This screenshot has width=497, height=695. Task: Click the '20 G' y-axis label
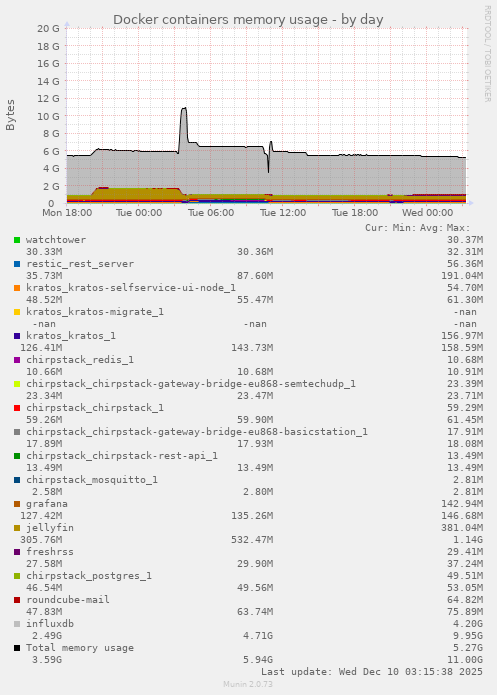[x=48, y=29]
